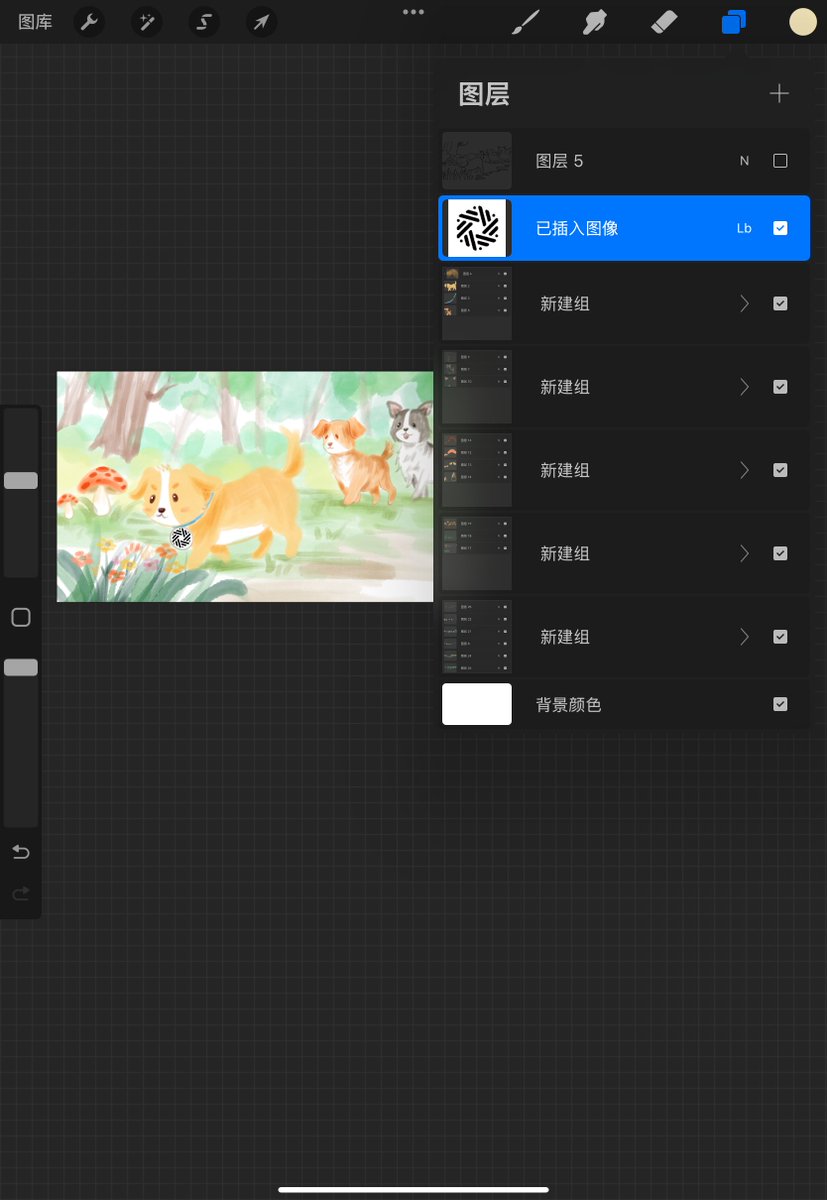
Task: Hide the topmost 新建组 group checkbox
Action: [780, 304]
